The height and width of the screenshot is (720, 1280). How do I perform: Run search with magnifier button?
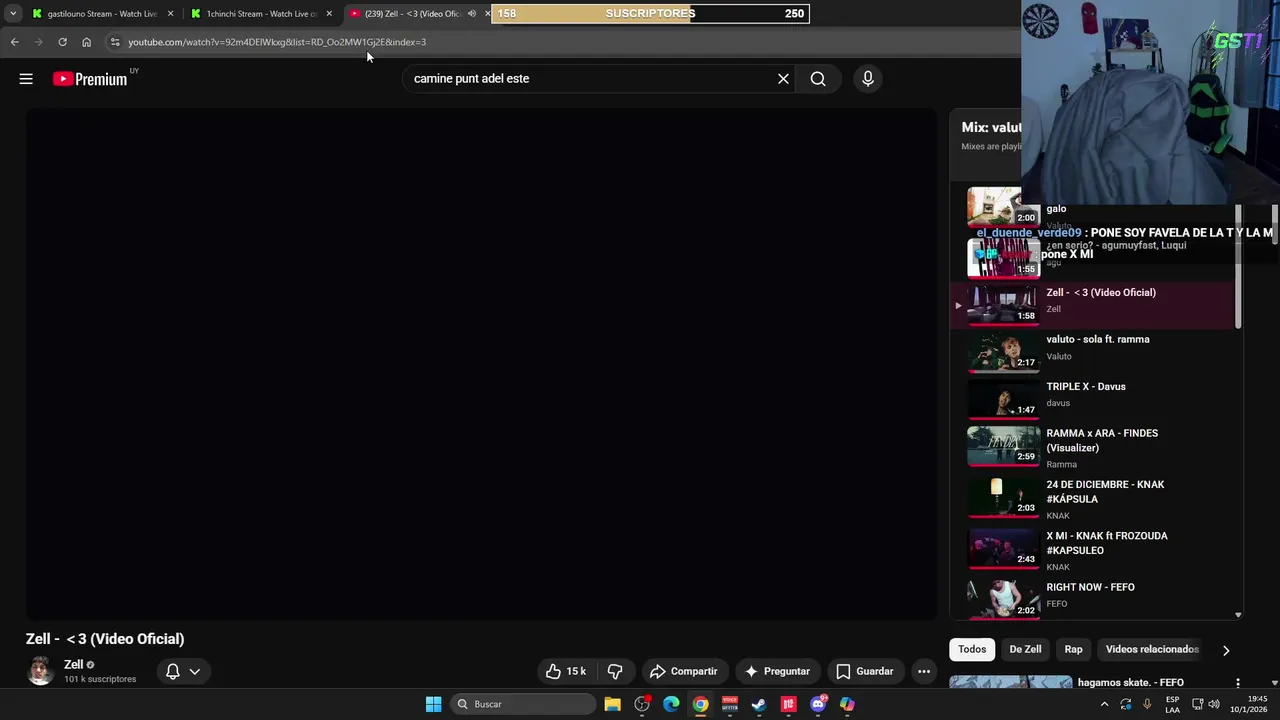[818, 79]
